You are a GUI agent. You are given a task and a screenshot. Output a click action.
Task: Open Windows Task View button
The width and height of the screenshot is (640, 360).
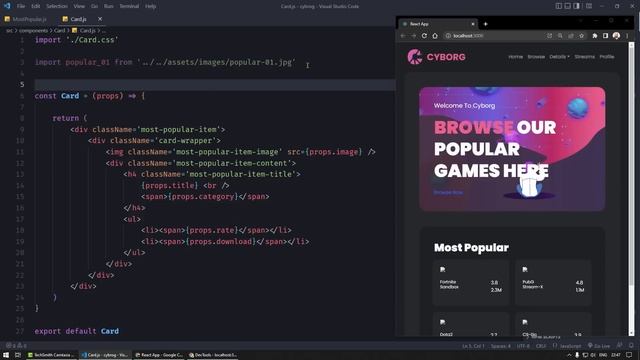click(x=18, y=355)
